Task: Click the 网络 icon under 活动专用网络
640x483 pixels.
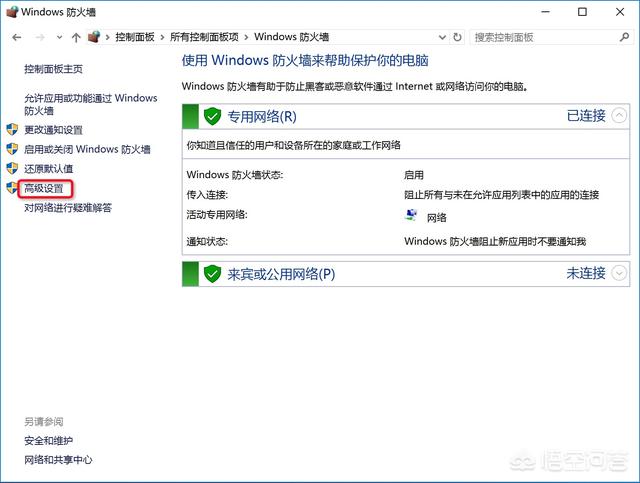Action: (x=411, y=215)
